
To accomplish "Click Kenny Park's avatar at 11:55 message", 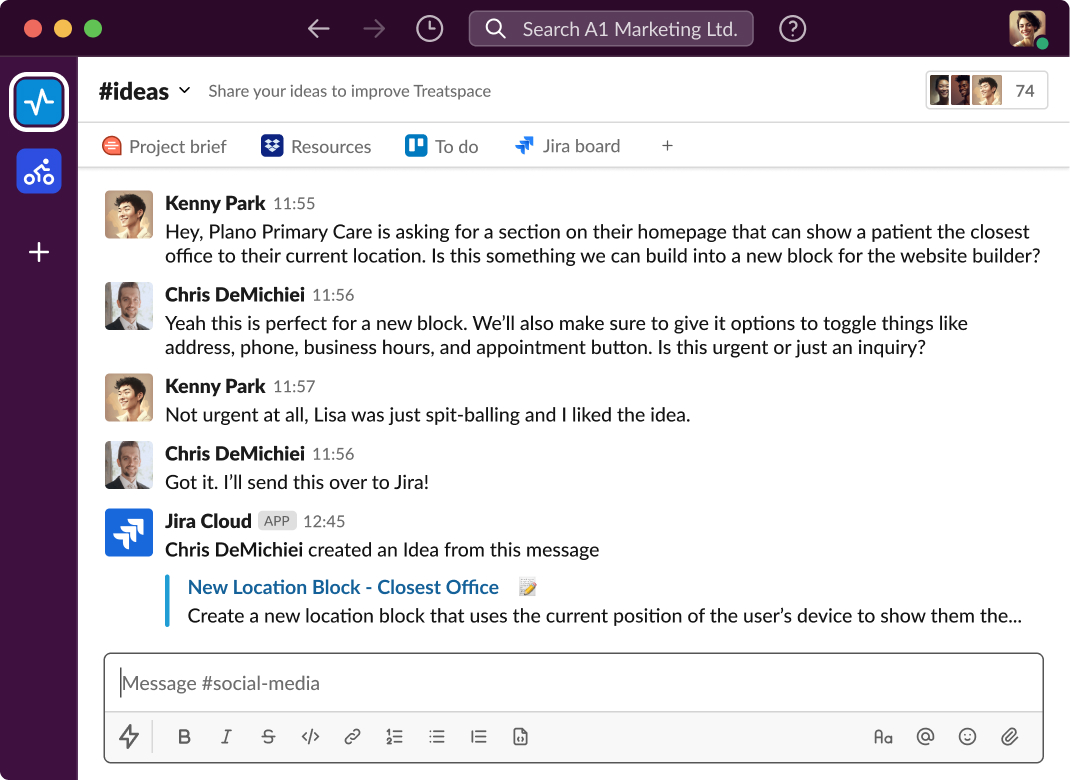I will click(x=129, y=214).
